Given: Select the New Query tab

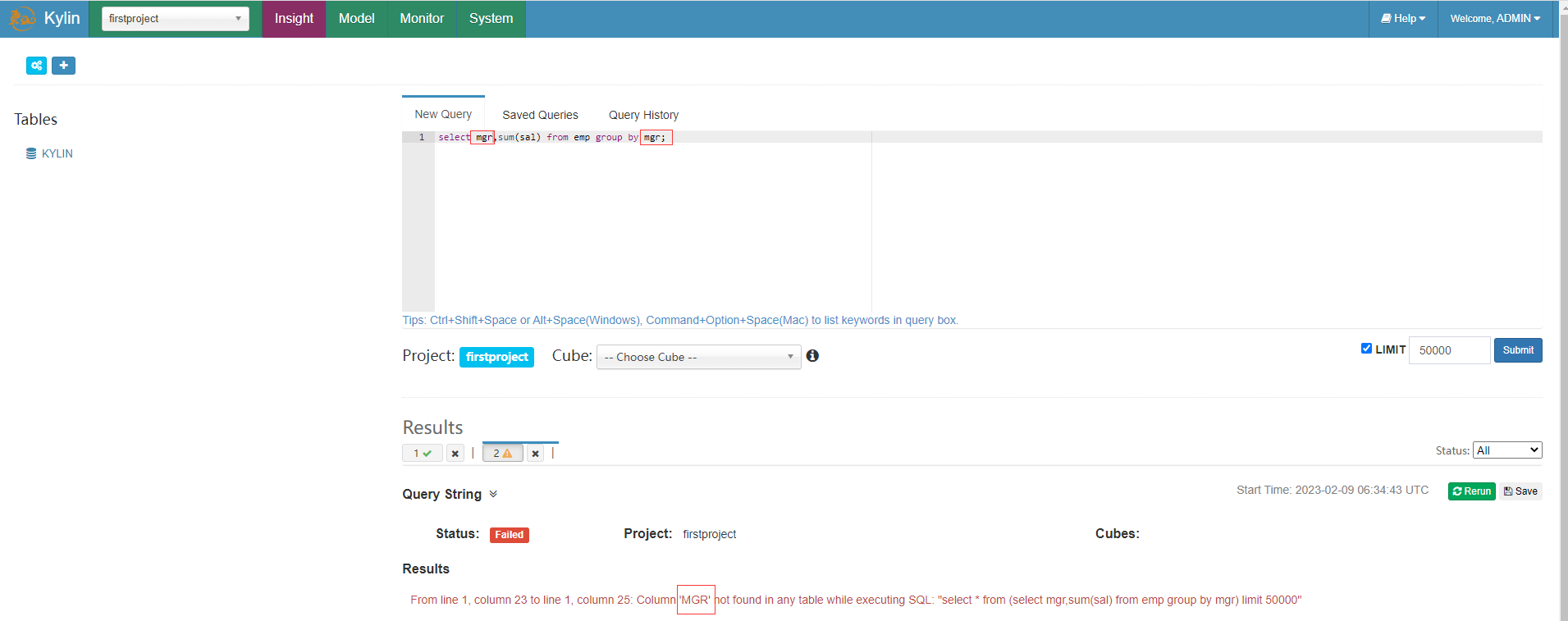Looking at the screenshot, I should coord(443,114).
